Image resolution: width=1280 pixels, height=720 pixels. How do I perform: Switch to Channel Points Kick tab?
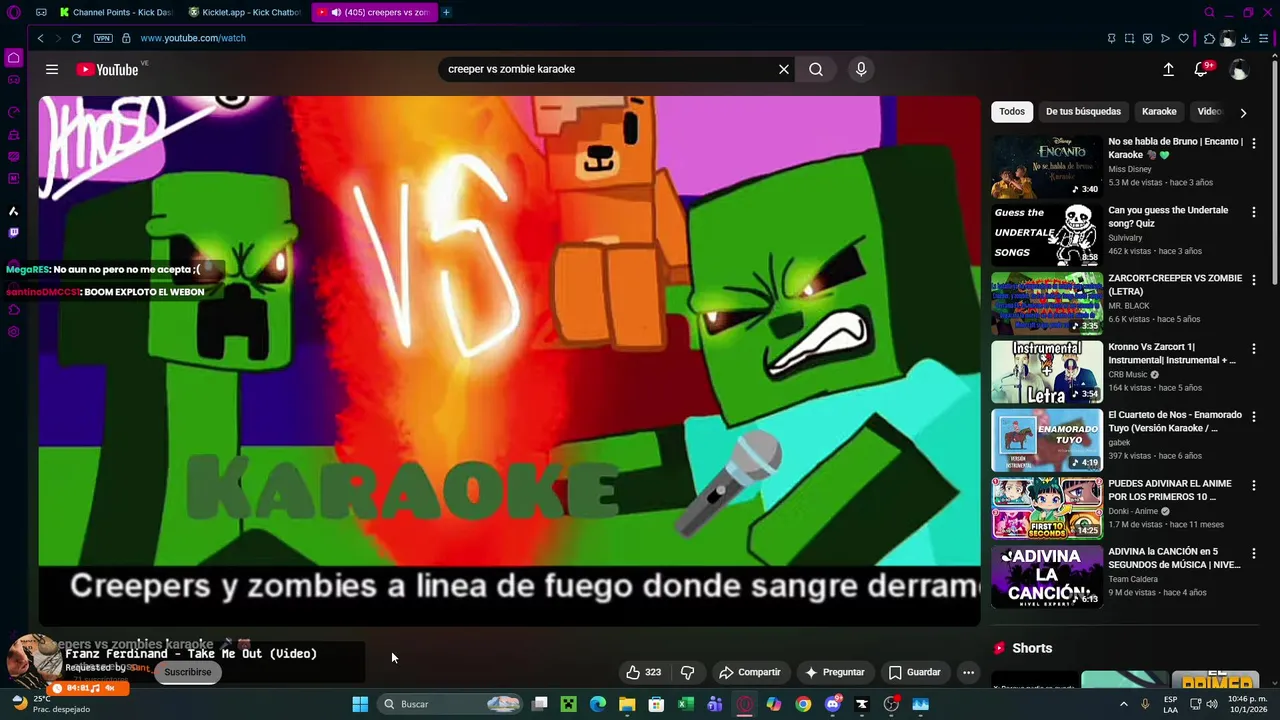point(117,12)
